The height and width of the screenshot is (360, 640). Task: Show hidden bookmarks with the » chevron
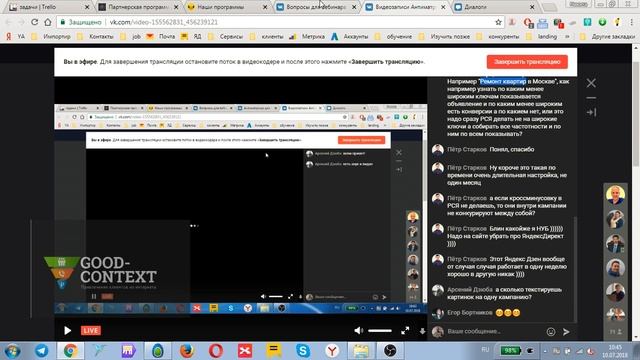(x=567, y=36)
